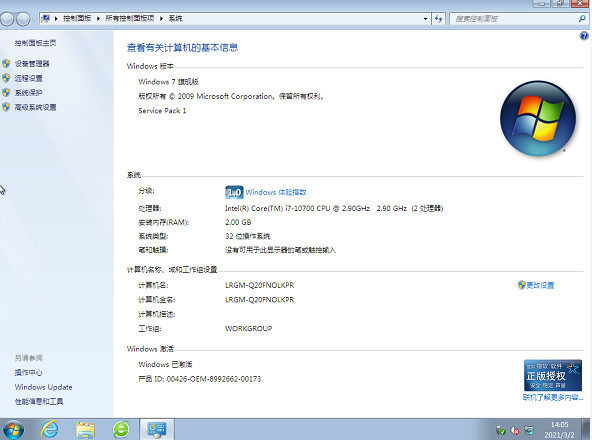Expand arrow after the computer icon breadcrumb

click(x=56, y=19)
